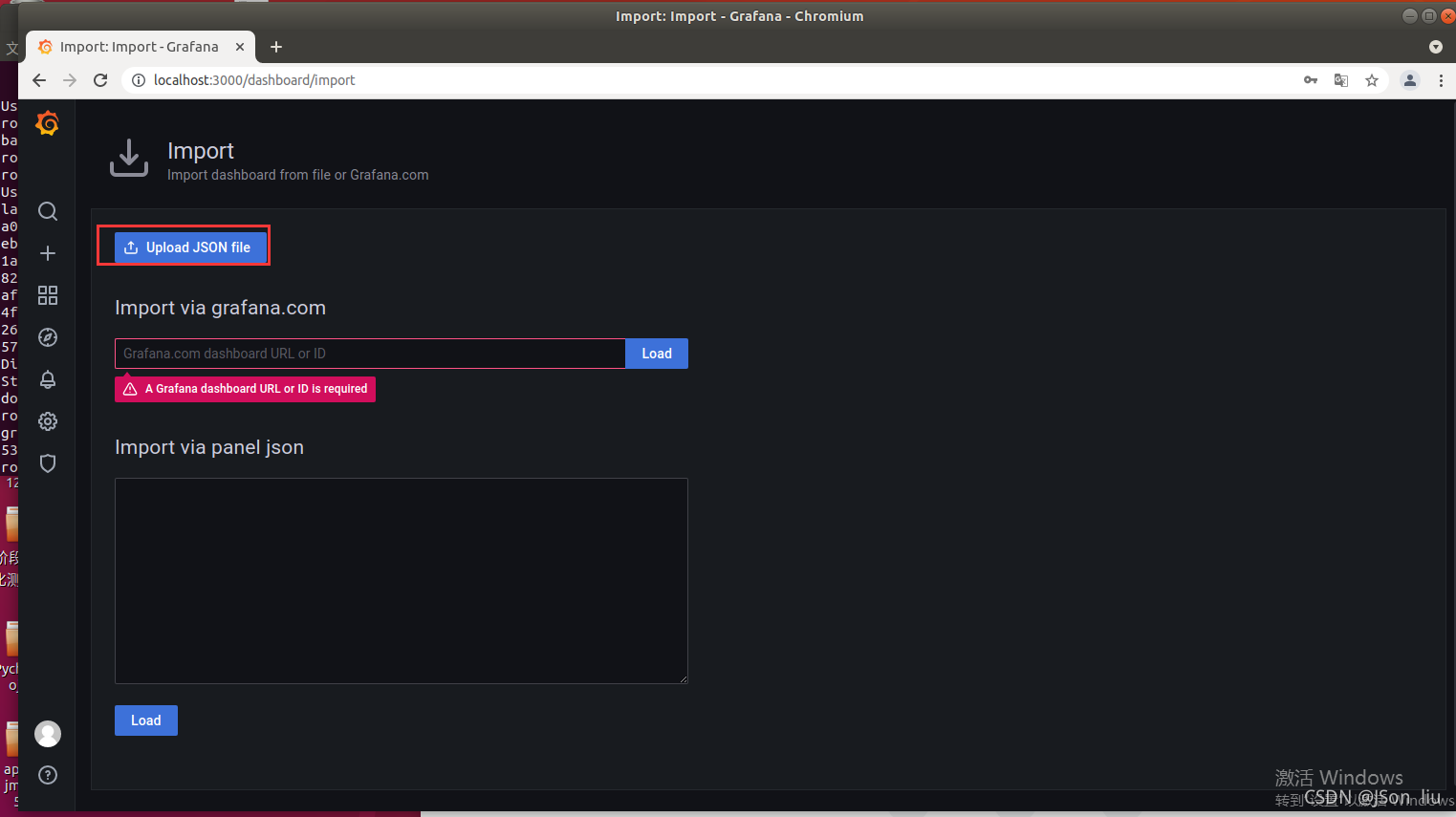
Task: Open the Alerting bell icon
Action: (48, 379)
